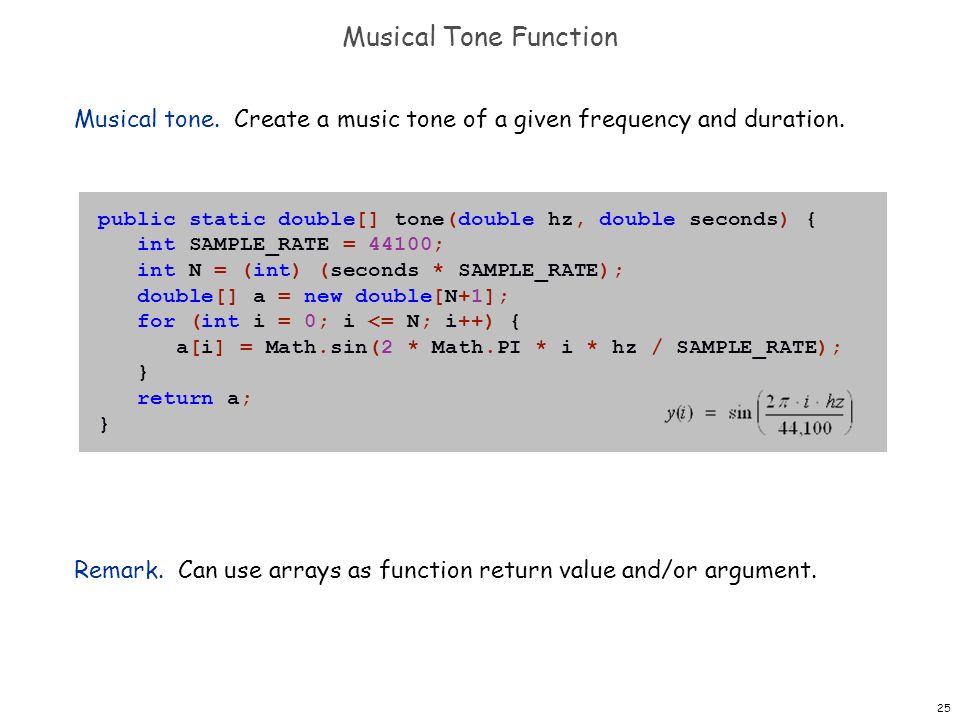Select the blue heading "Musical tone."
Viewport: 960px width, 720px height.
coord(146,119)
